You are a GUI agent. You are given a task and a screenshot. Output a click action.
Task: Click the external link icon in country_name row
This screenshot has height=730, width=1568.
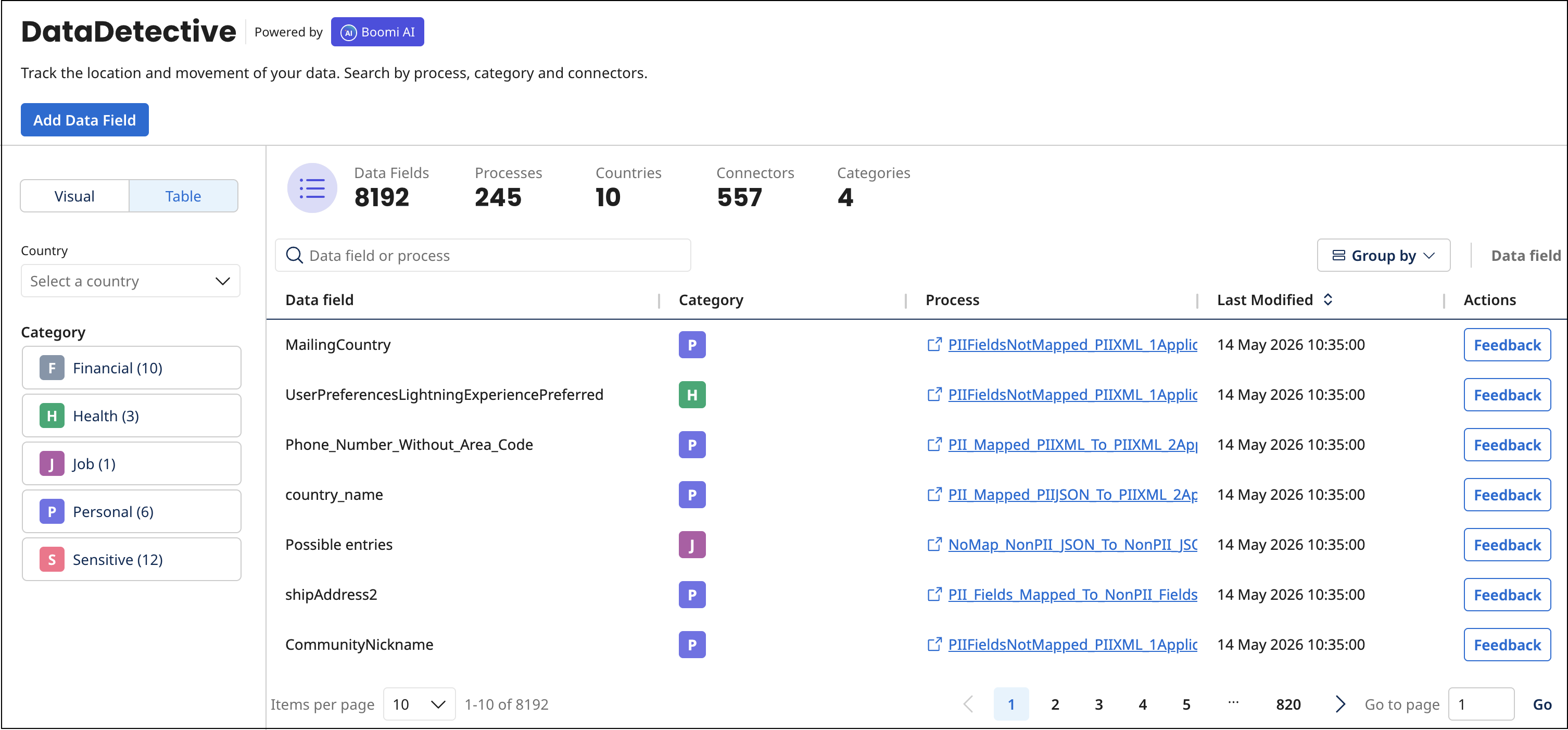934,494
